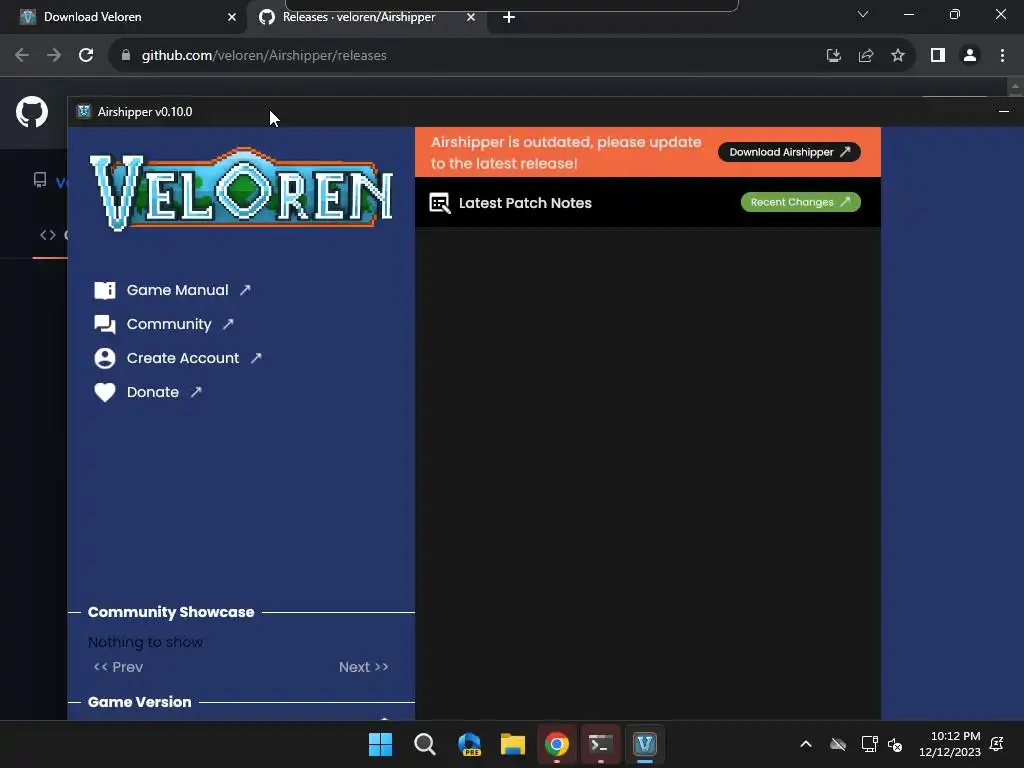Open the Windows Start menu
Viewport: 1024px width, 768px height.
381,744
